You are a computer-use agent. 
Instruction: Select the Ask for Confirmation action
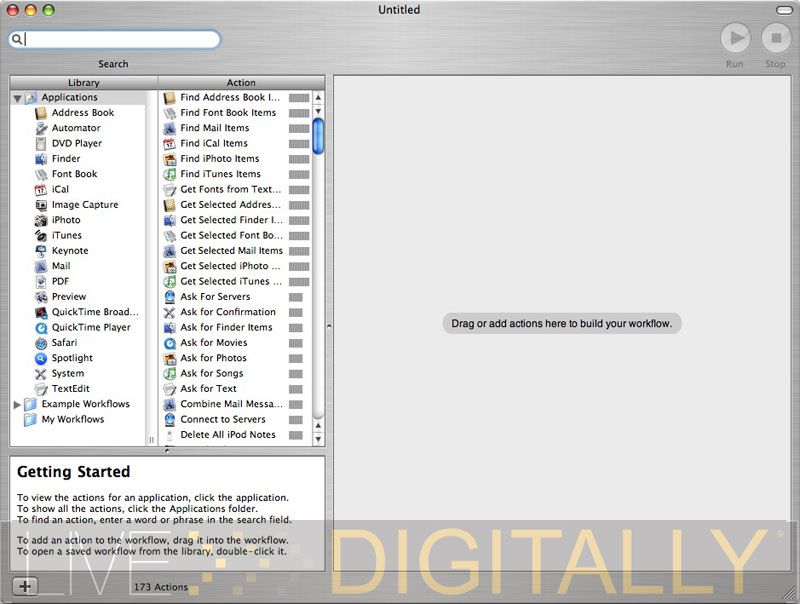[x=227, y=312]
